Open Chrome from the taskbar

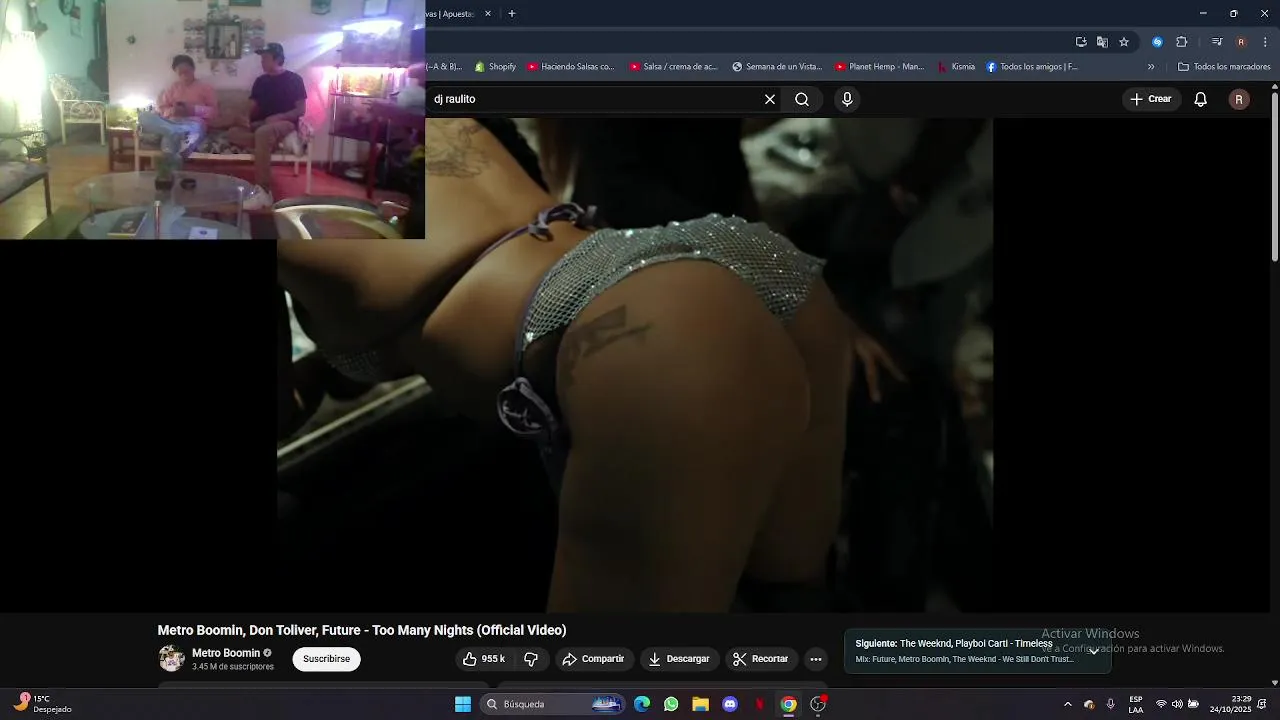point(789,704)
